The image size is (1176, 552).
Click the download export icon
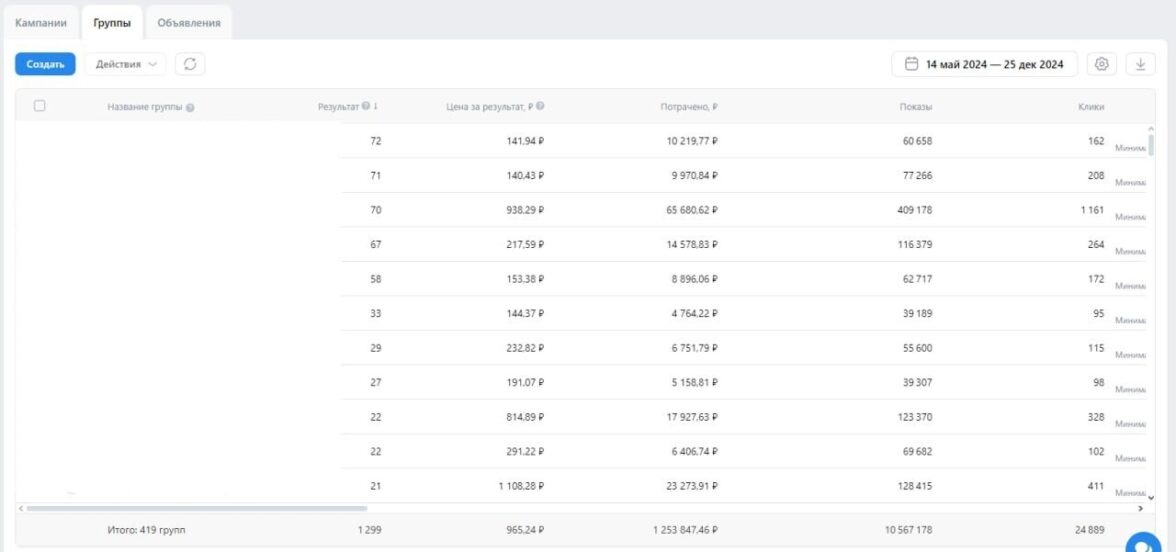[1140, 64]
